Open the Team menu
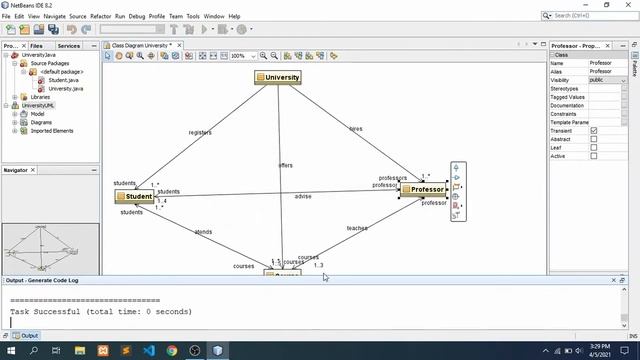This screenshot has width=640, height=360. 176,16
